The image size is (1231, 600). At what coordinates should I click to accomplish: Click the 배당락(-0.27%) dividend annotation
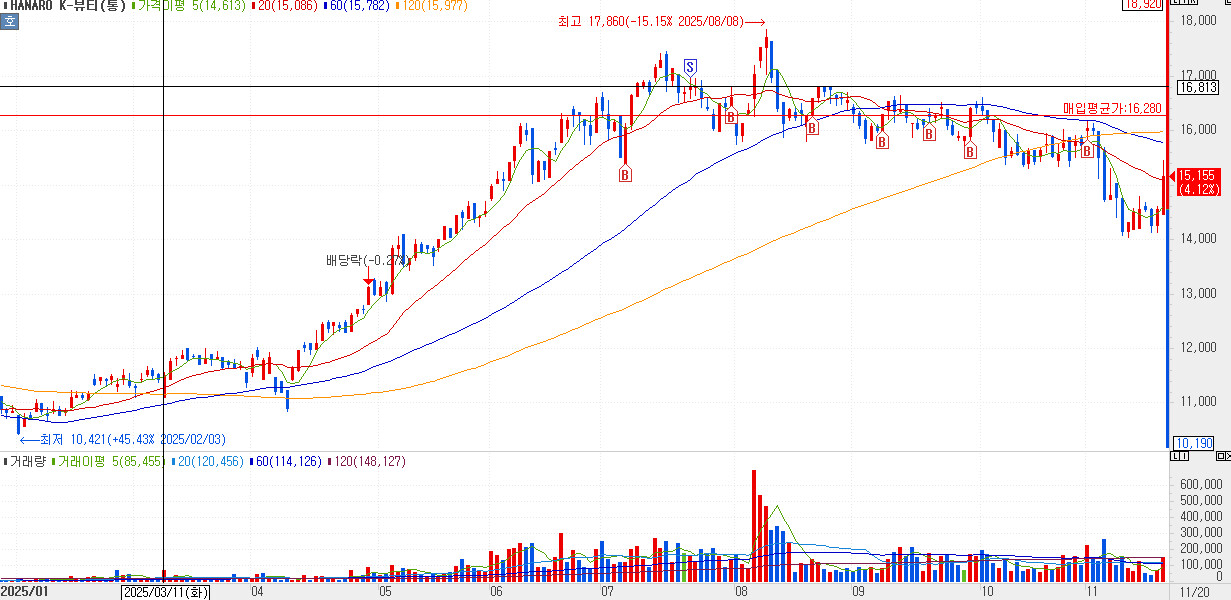(x=367, y=260)
